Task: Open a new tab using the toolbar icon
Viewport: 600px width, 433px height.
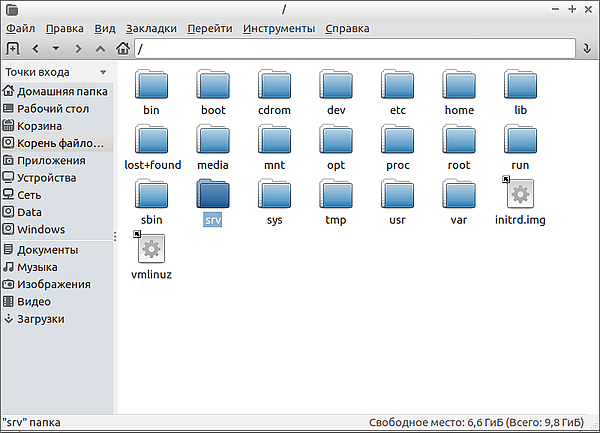Action: click(x=12, y=48)
